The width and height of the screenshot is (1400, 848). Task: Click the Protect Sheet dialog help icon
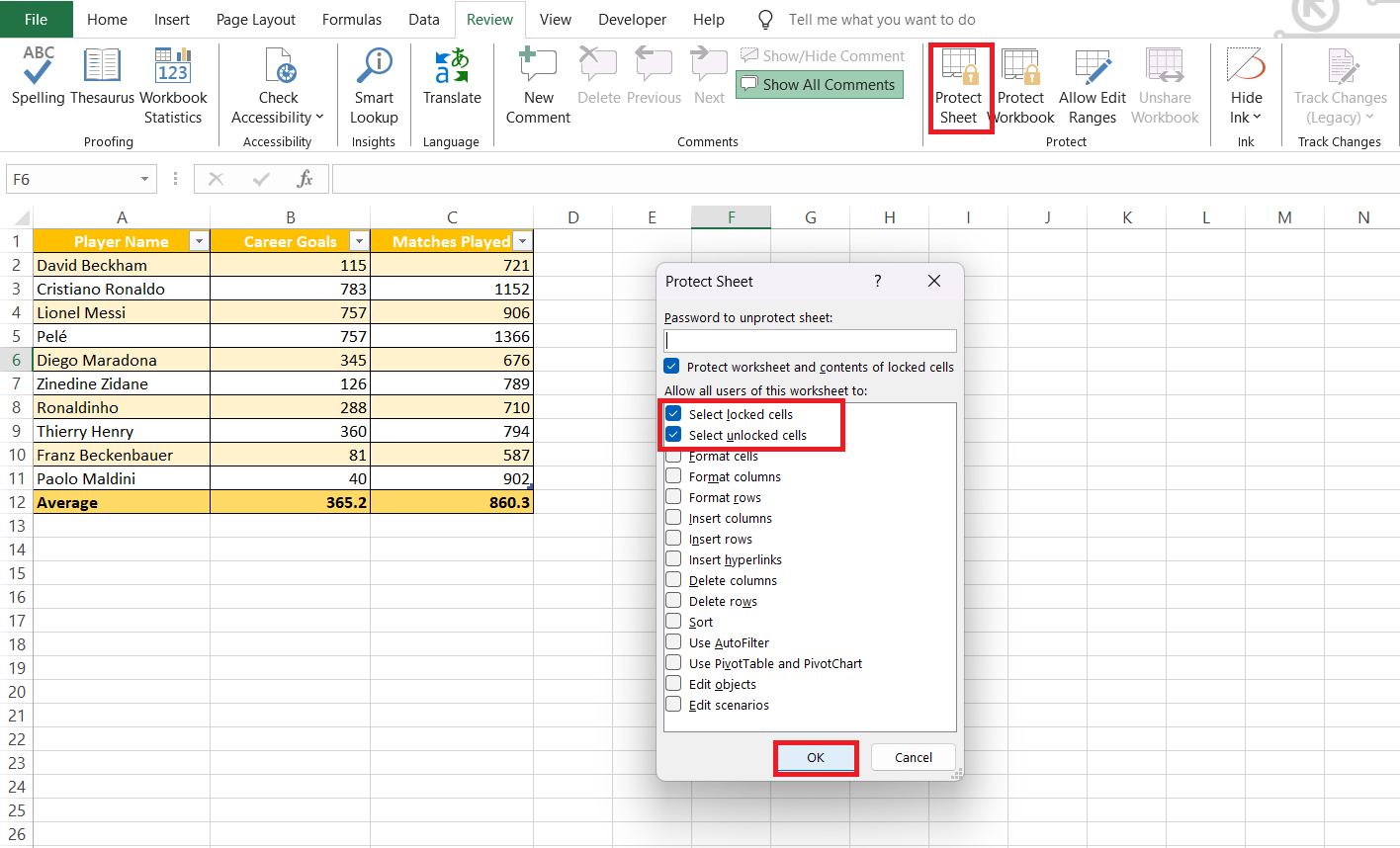(877, 282)
